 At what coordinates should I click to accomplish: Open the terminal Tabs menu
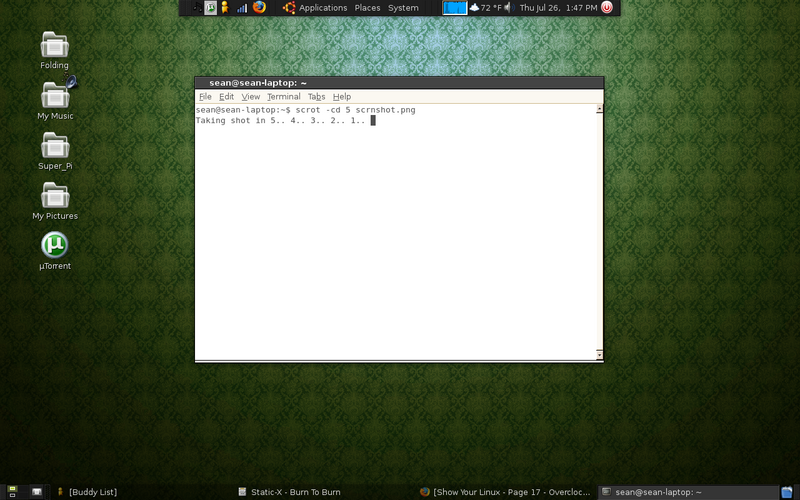316,96
